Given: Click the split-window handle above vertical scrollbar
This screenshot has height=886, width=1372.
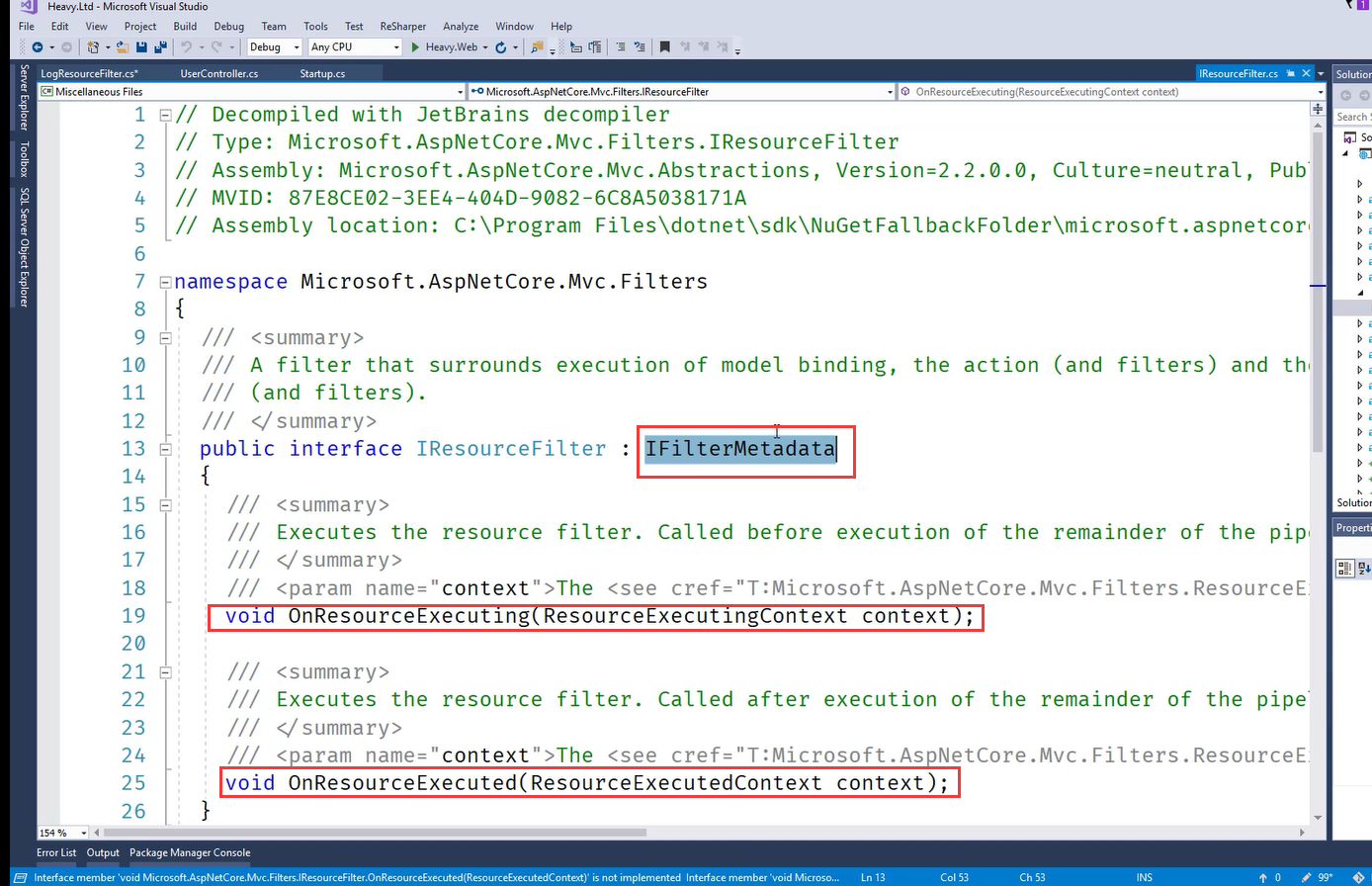Looking at the screenshot, I should (1318, 107).
